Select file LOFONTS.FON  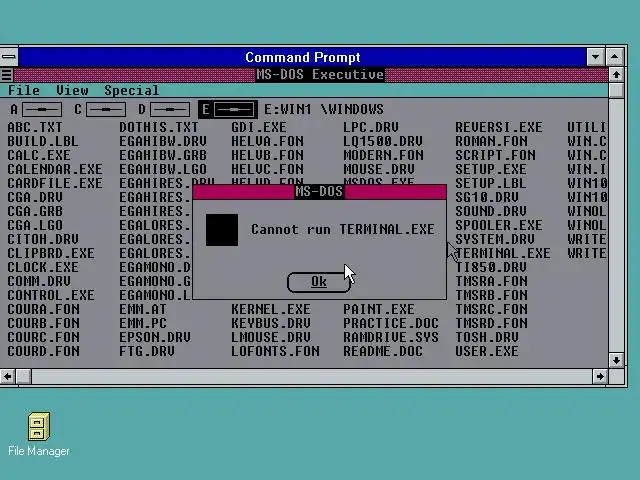point(275,351)
